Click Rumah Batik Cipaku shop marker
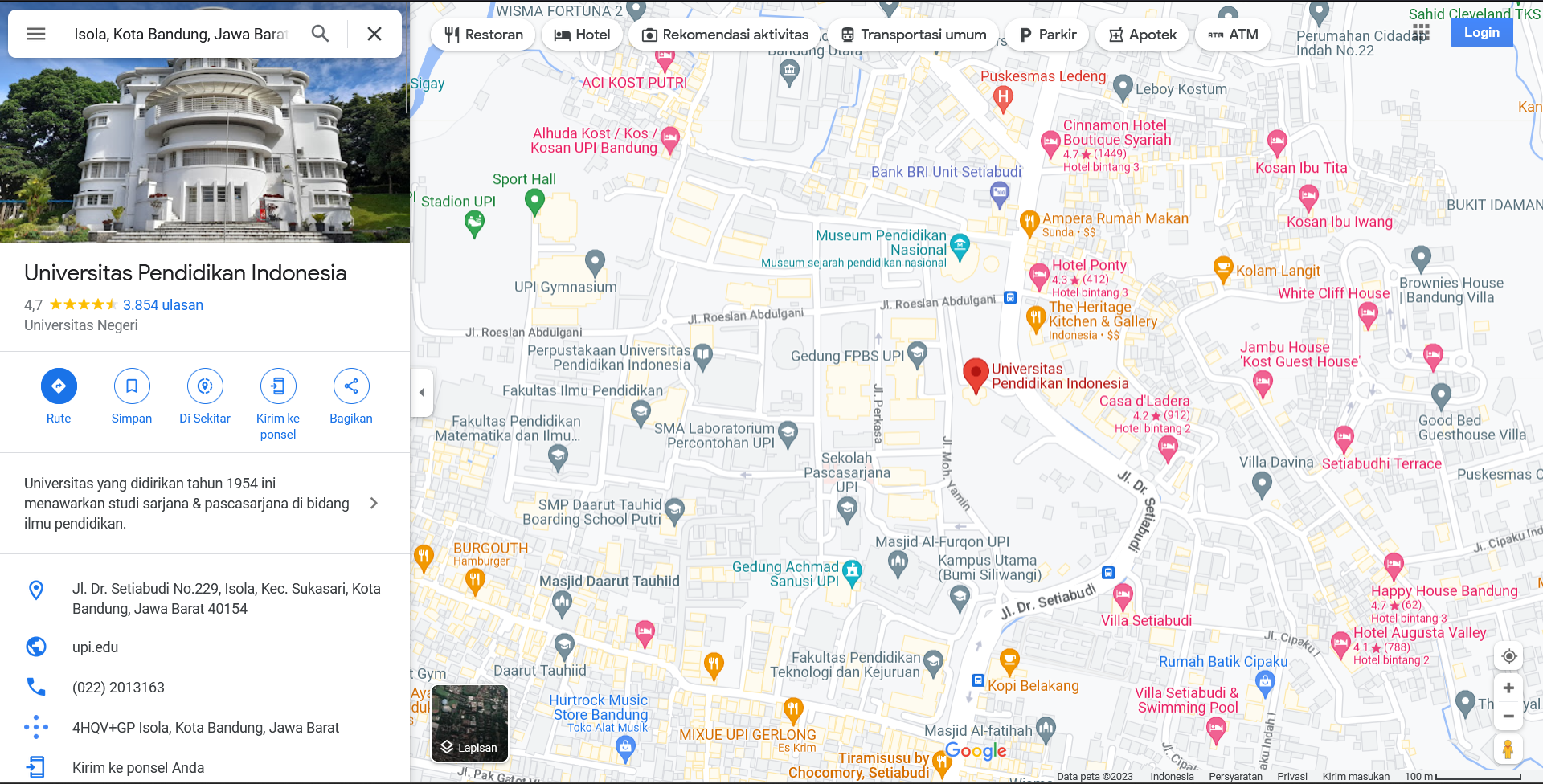 (x=1265, y=683)
